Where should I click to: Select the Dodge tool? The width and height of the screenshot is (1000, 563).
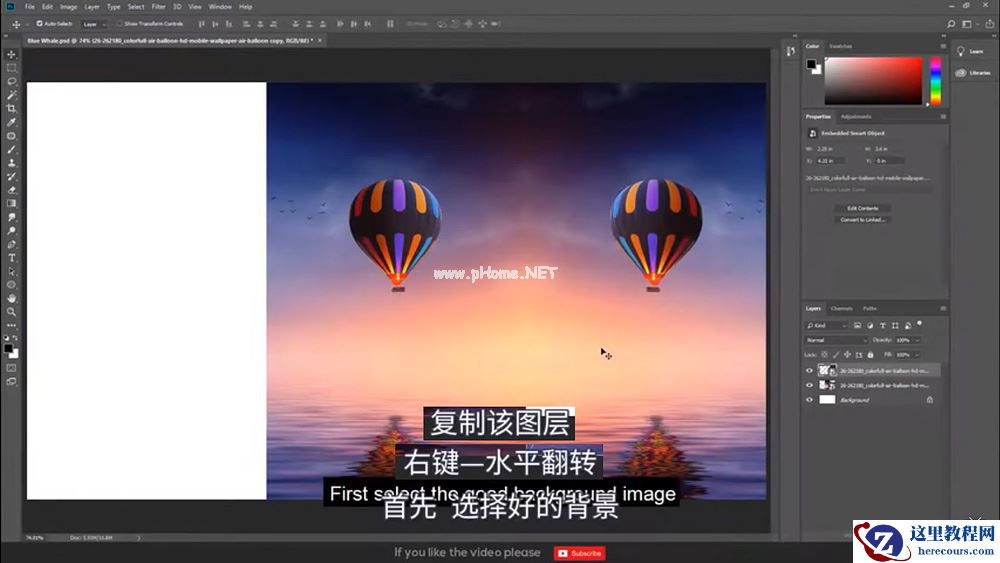(x=11, y=231)
